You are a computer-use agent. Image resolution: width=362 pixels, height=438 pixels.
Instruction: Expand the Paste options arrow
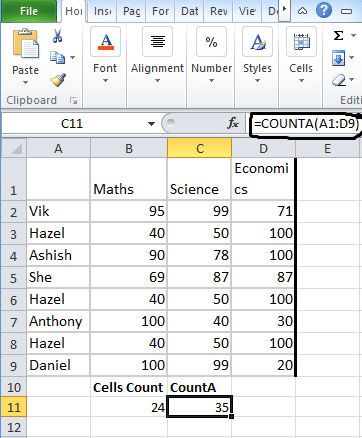[25, 82]
